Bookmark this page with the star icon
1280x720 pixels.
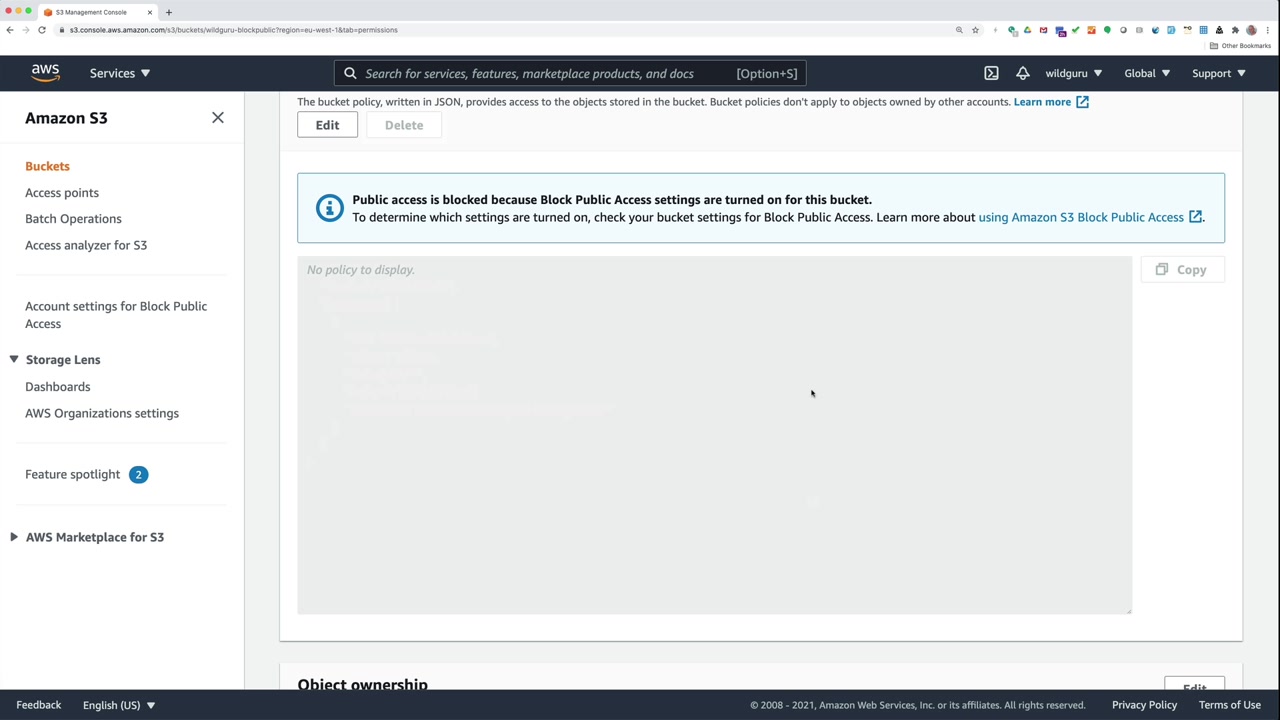pos(975,30)
